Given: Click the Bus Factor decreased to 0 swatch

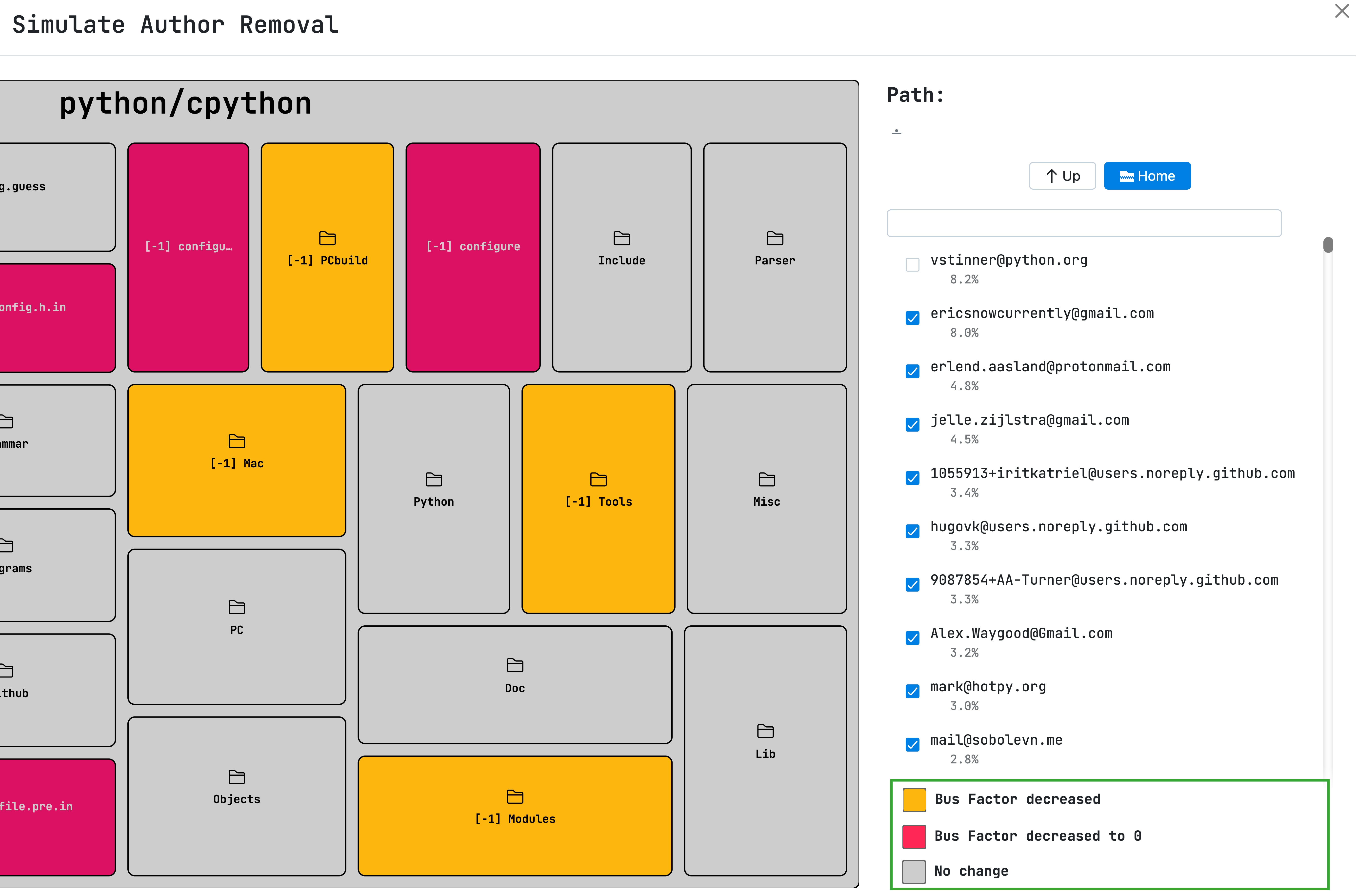Looking at the screenshot, I should 914,836.
